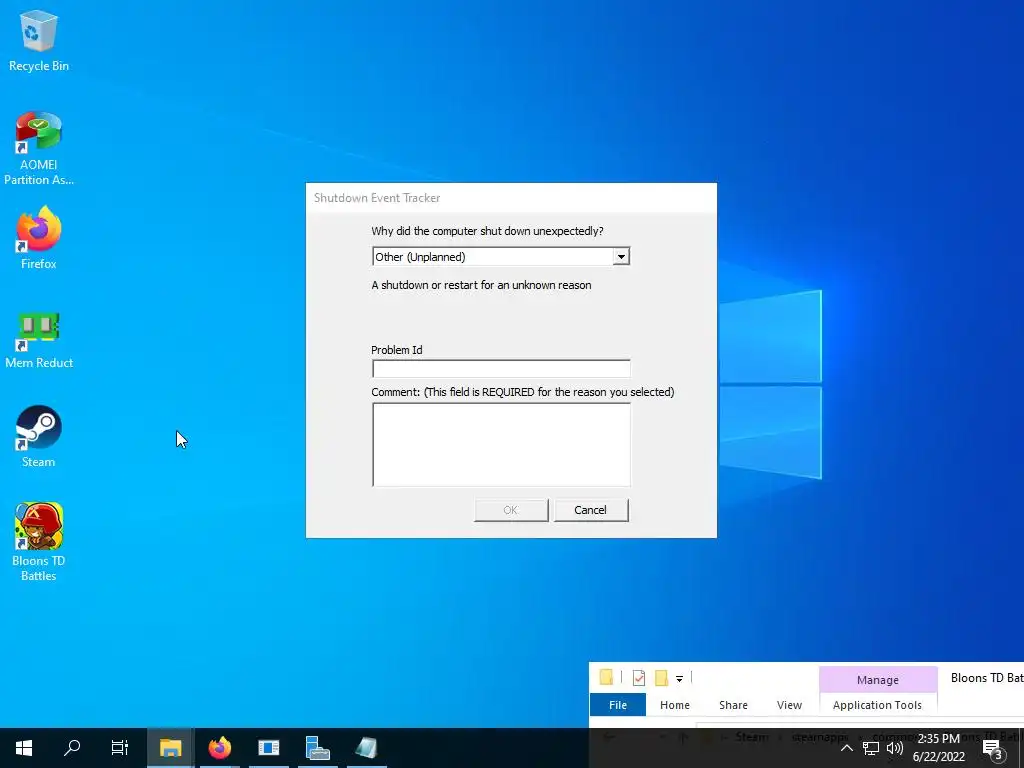Select the Bloons TD Battles shortcut
Screen dimensions: 1024x768
click(x=39, y=541)
